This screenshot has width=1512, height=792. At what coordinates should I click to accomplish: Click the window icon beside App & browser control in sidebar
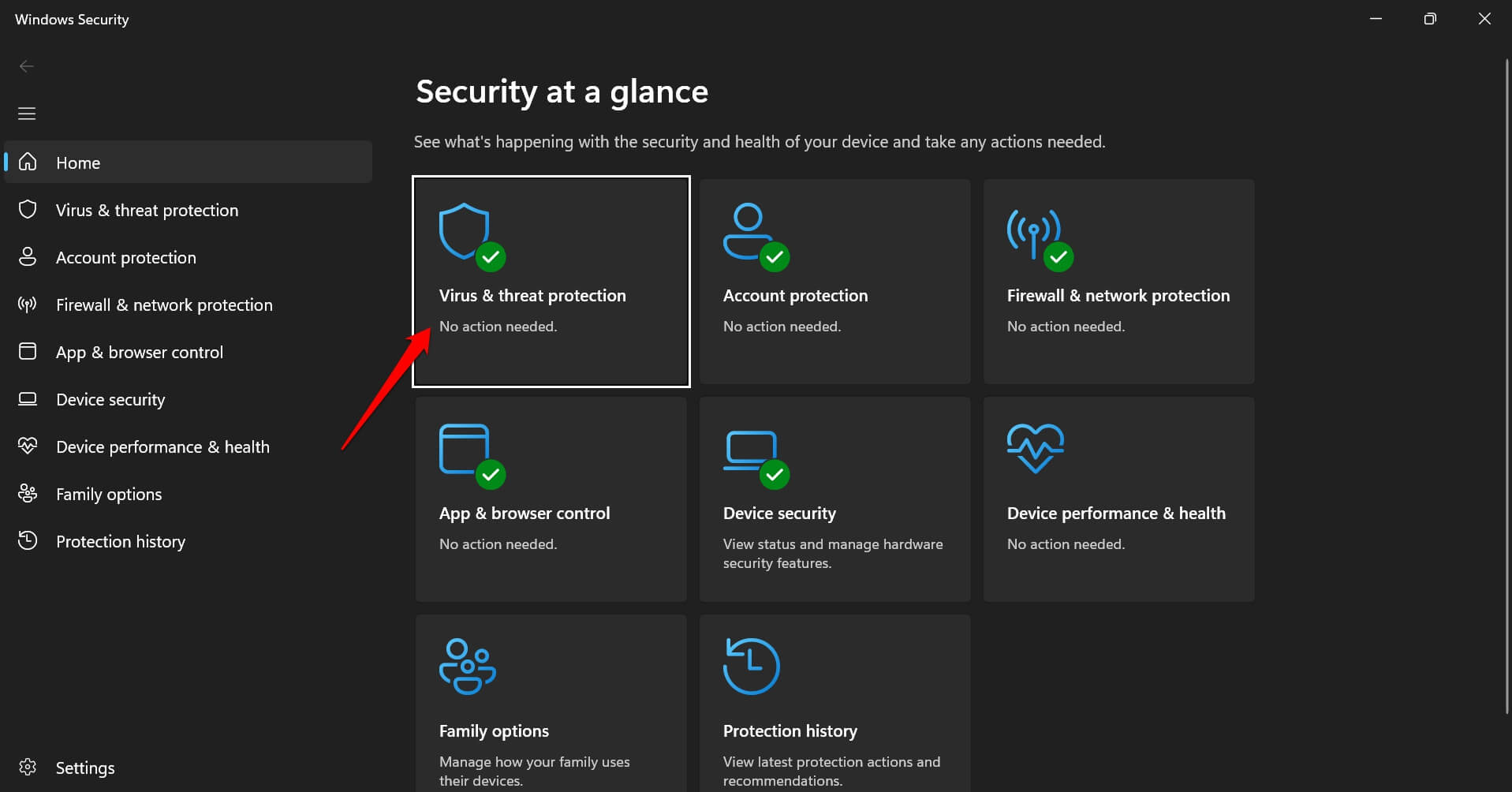28,351
